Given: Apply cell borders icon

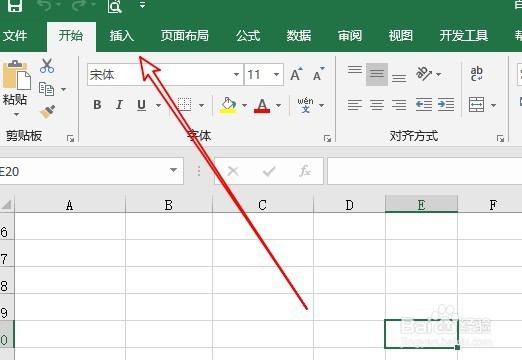Looking at the screenshot, I should click(184, 105).
